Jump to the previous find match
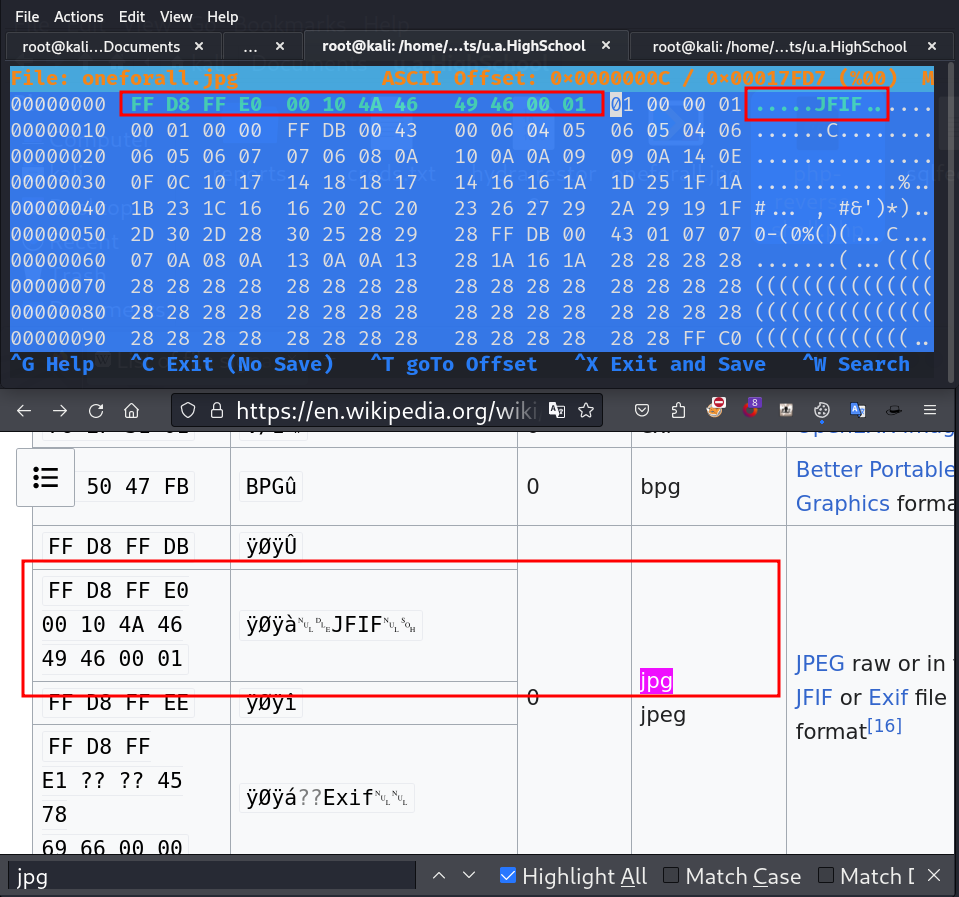The height and width of the screenshot is (897, 959). tap(438, 876)
